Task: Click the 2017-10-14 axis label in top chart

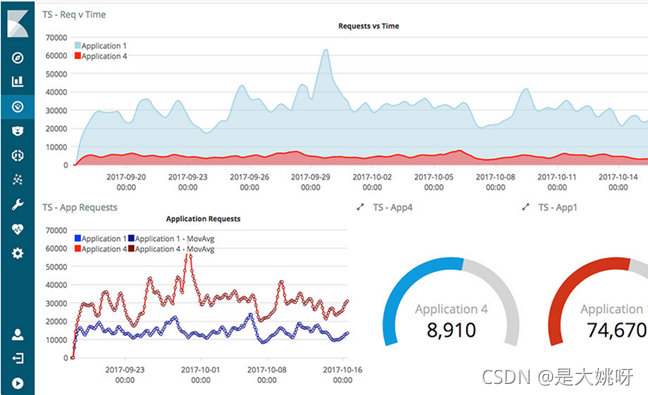Action: [618, 182]
